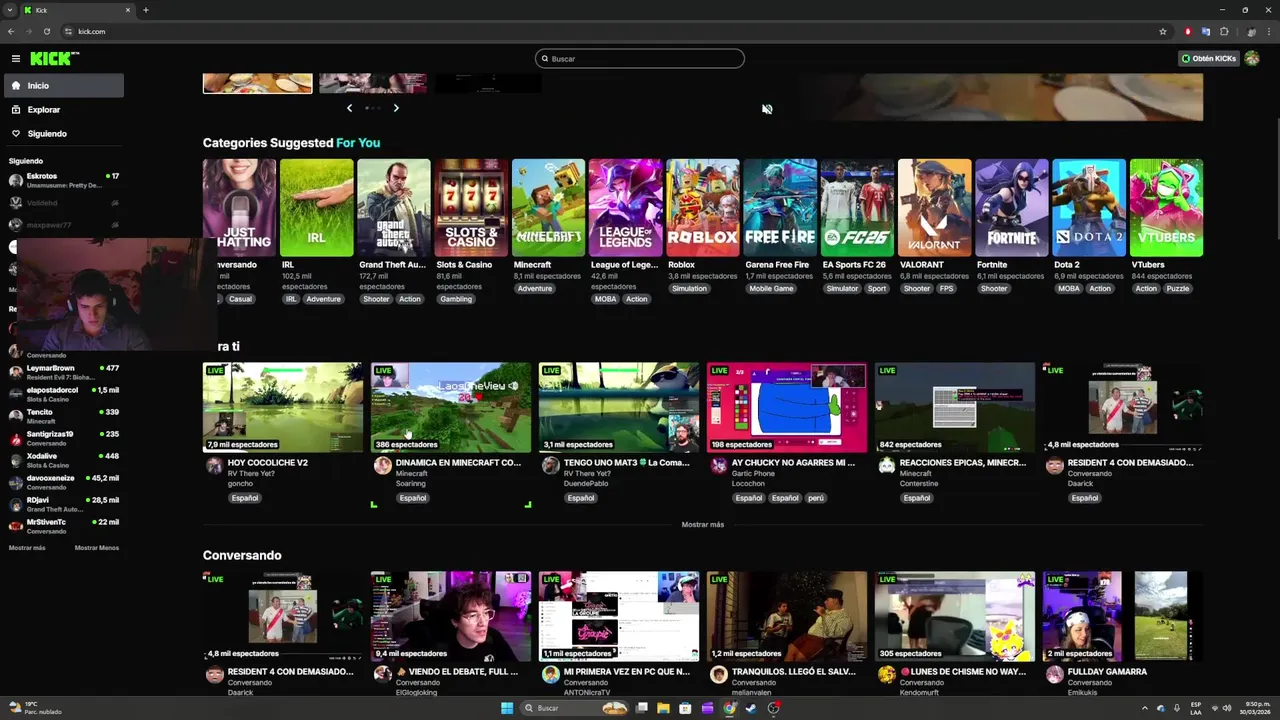
Task: Open the hamburger sidebar menu
Action: pos(16,59)
